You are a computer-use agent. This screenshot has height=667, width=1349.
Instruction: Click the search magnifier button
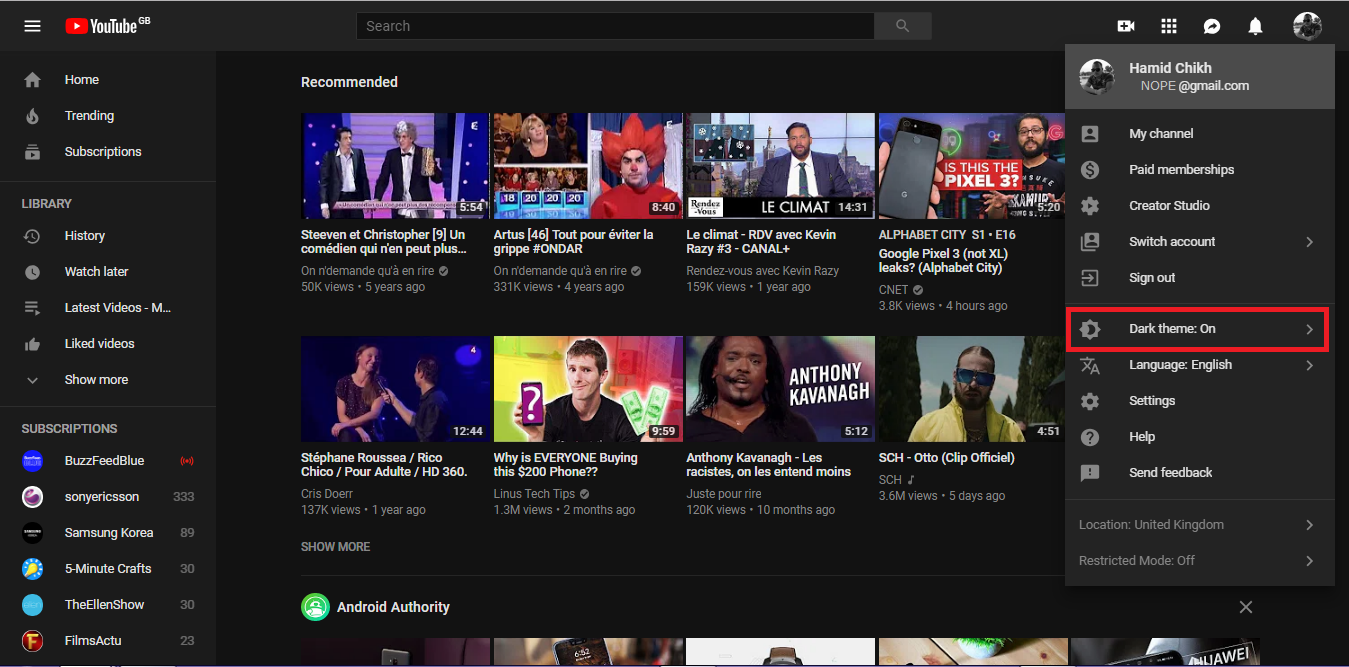click(902, 26)
